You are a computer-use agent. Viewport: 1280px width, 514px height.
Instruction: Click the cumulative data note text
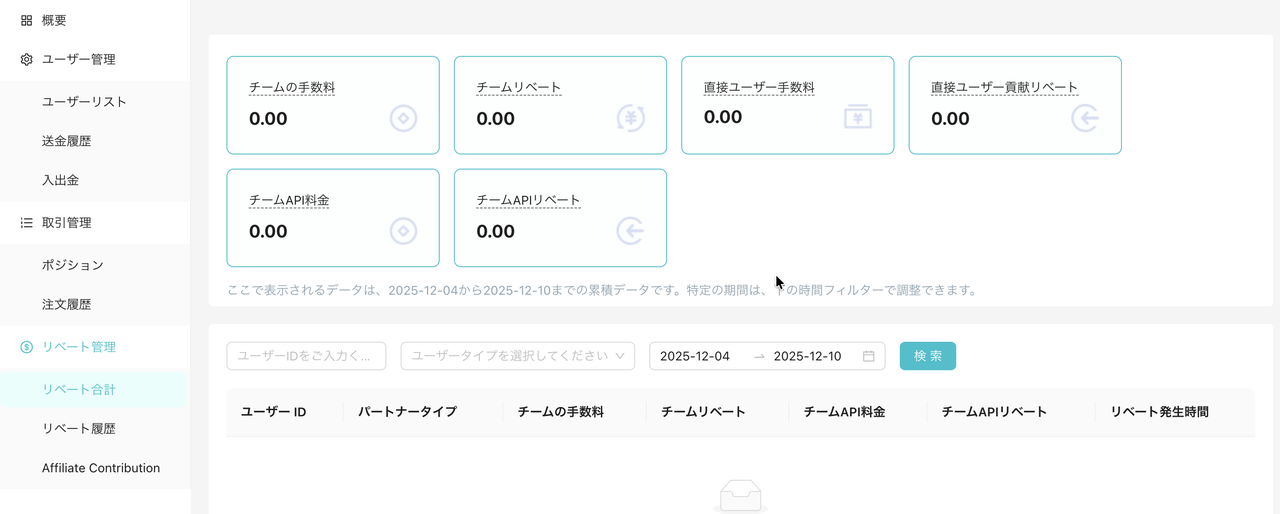(602, 291)
